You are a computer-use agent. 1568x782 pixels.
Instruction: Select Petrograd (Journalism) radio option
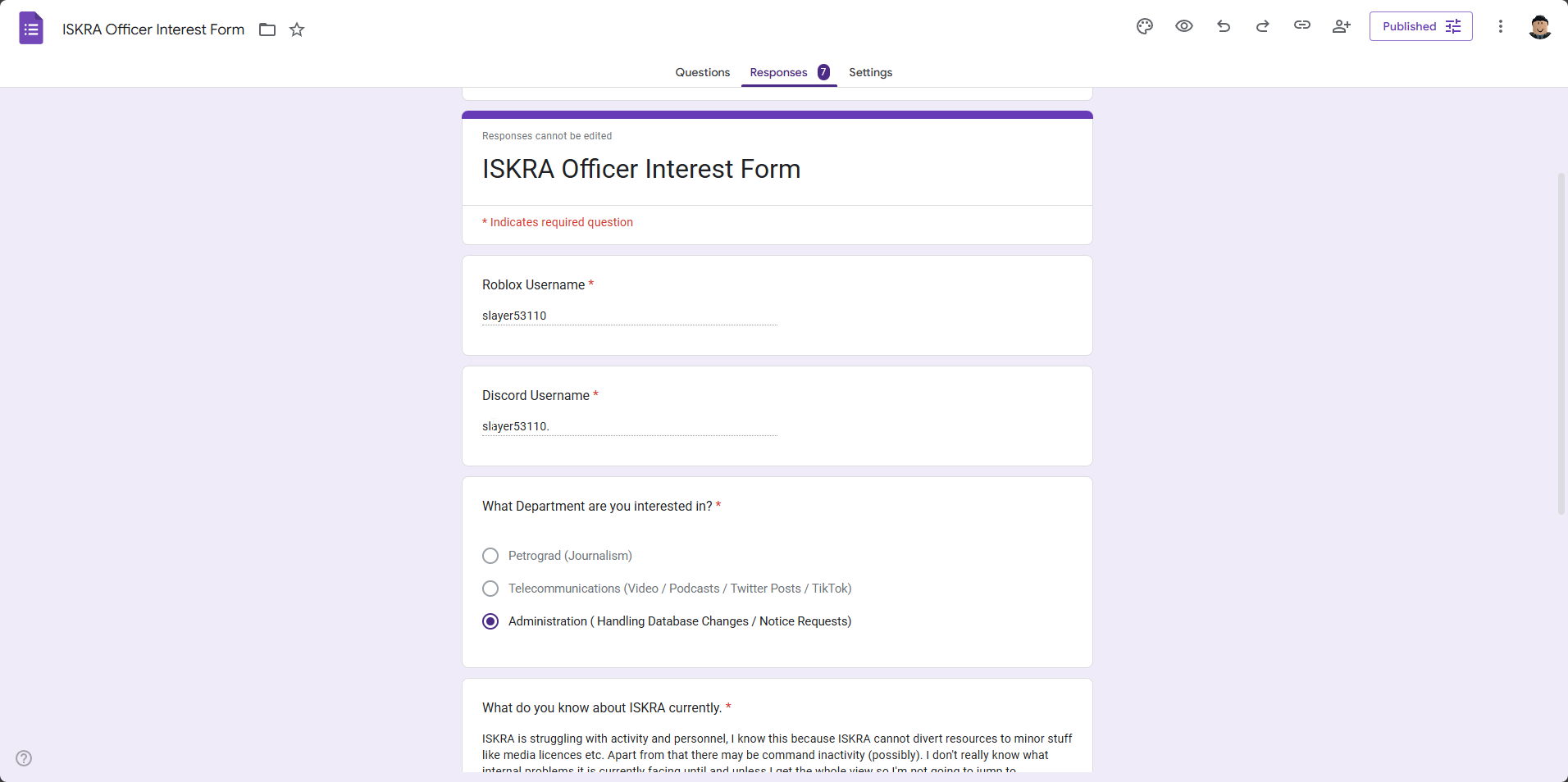click(x=490, y=556)
